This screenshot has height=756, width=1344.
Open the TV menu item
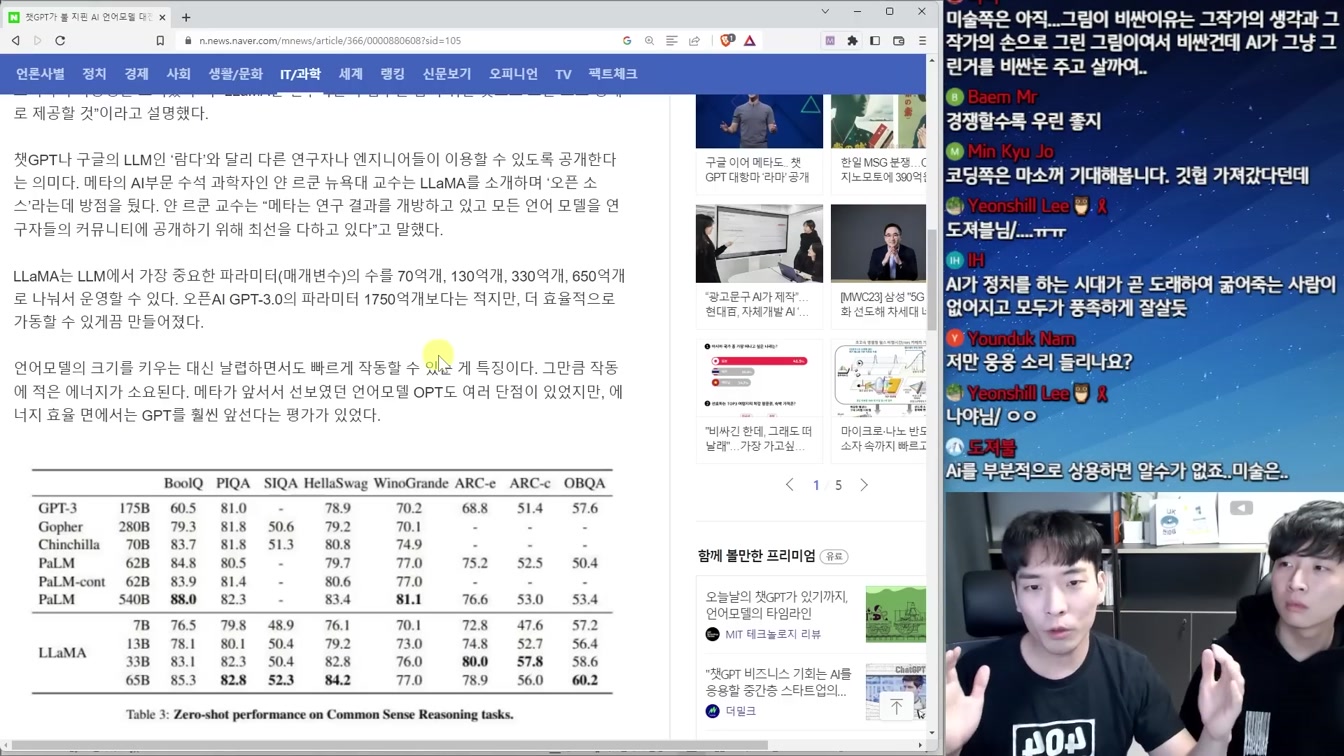click(563, 74)
